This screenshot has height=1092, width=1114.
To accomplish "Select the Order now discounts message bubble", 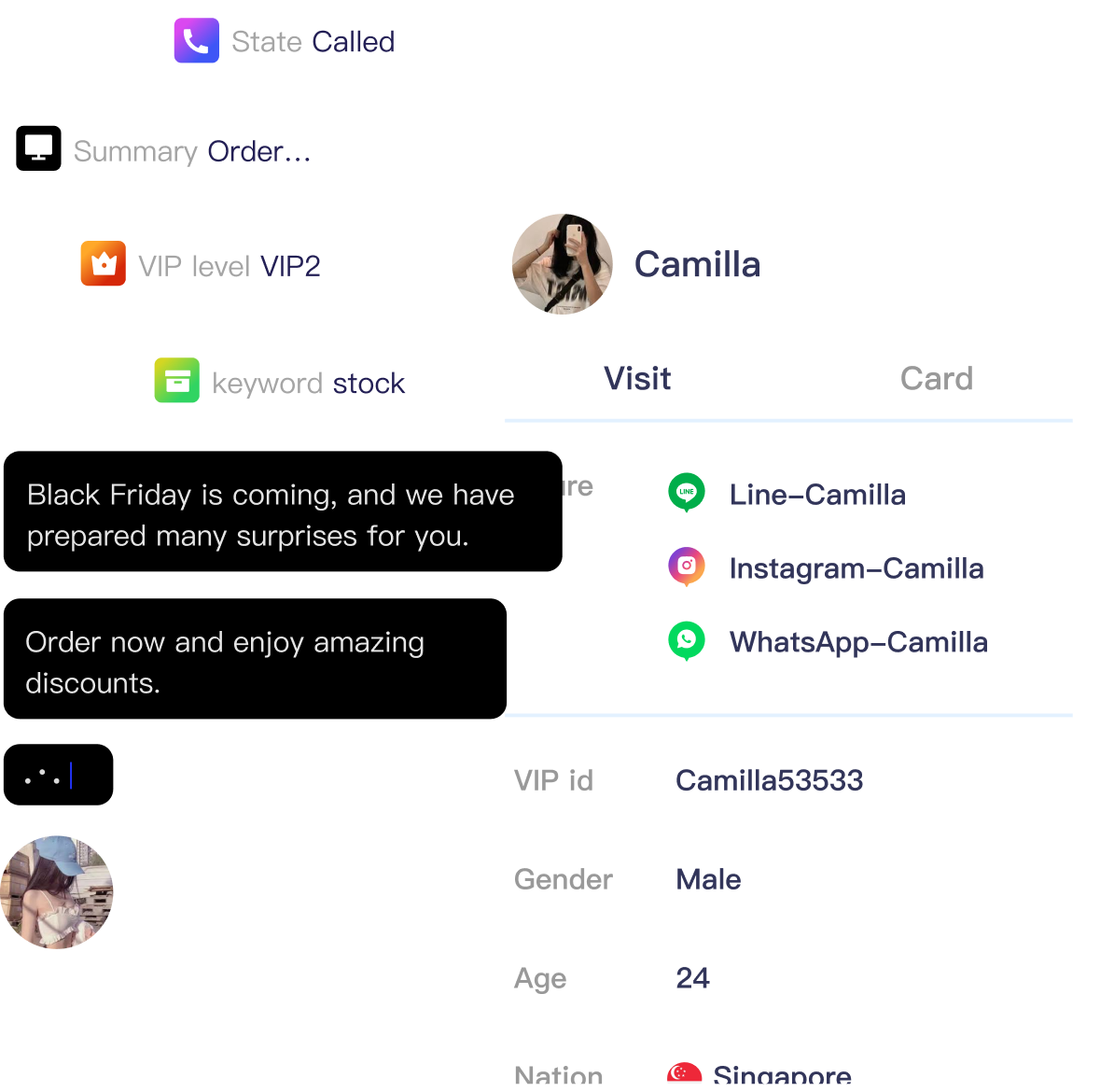I will 255,658.
